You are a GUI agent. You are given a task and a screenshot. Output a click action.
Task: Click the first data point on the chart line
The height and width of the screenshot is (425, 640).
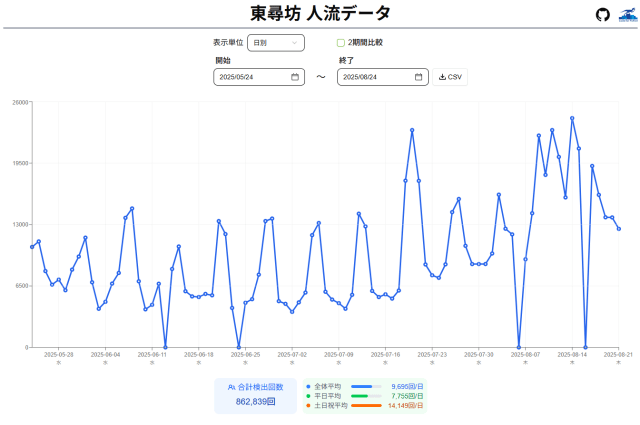click(32, 247)
